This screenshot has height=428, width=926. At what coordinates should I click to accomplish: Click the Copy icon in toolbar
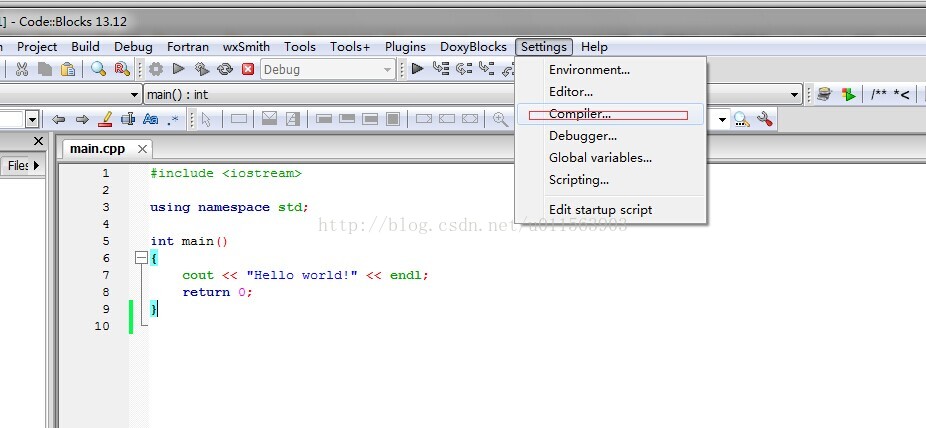(x=45, y=69)
